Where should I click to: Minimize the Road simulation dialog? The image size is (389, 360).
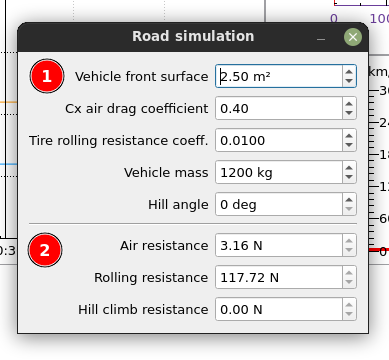coord(321,37)
